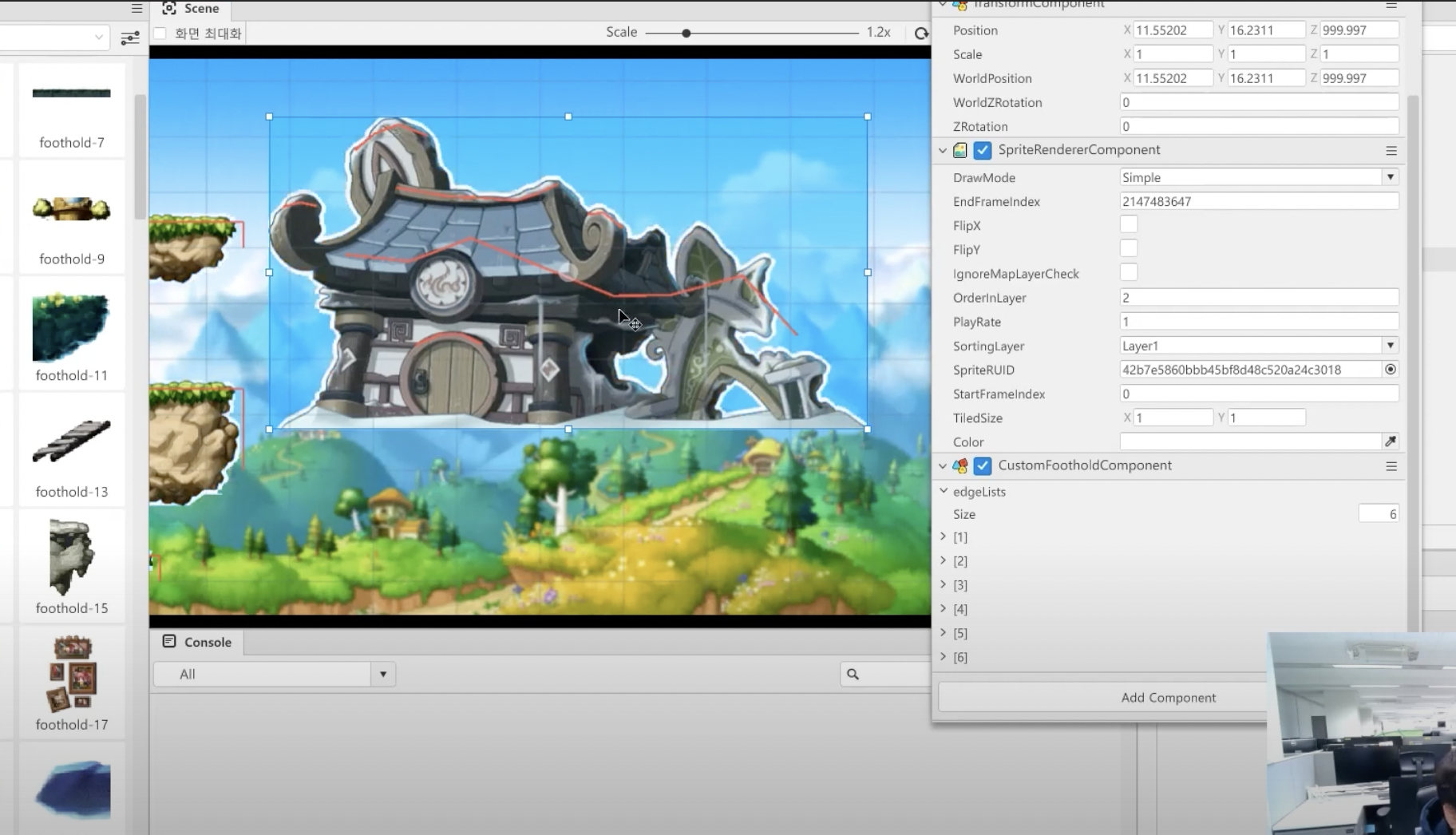This screenshot has width=1456, height=835.
Task: Disable the CustomFootholdComponent checkbox
Action: click(x=983, y=465)
